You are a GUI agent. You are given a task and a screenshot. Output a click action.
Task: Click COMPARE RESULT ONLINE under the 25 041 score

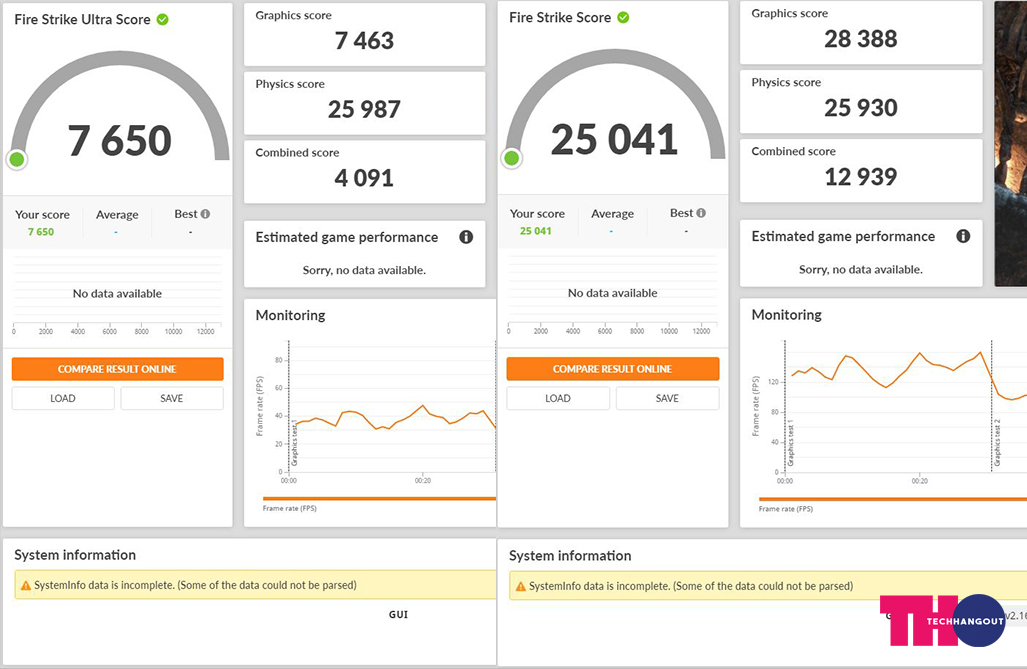pyautogui.click(x=612, y=369)
